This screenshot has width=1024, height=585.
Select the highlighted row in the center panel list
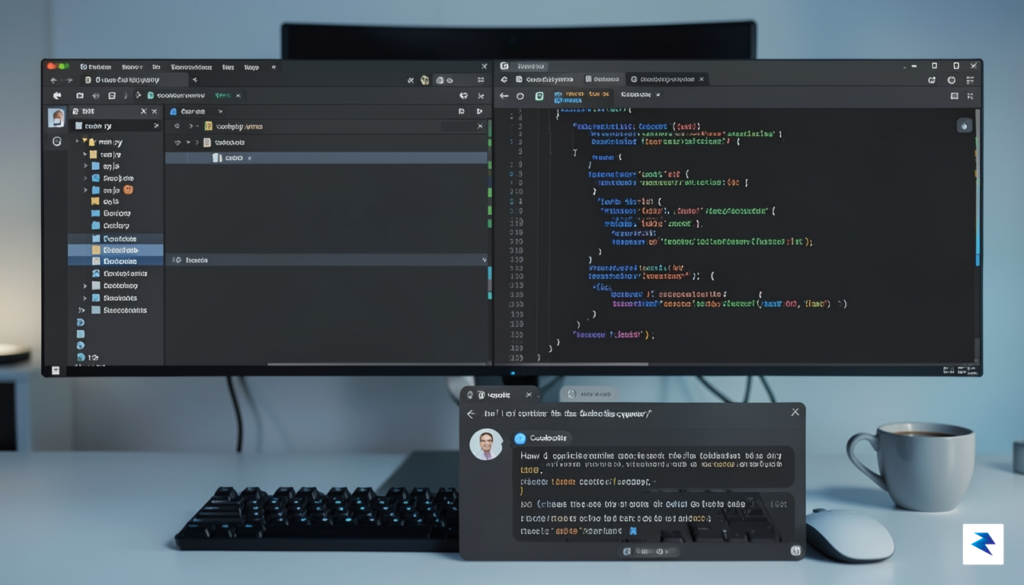pyautogui.click(x=326, y=157)
